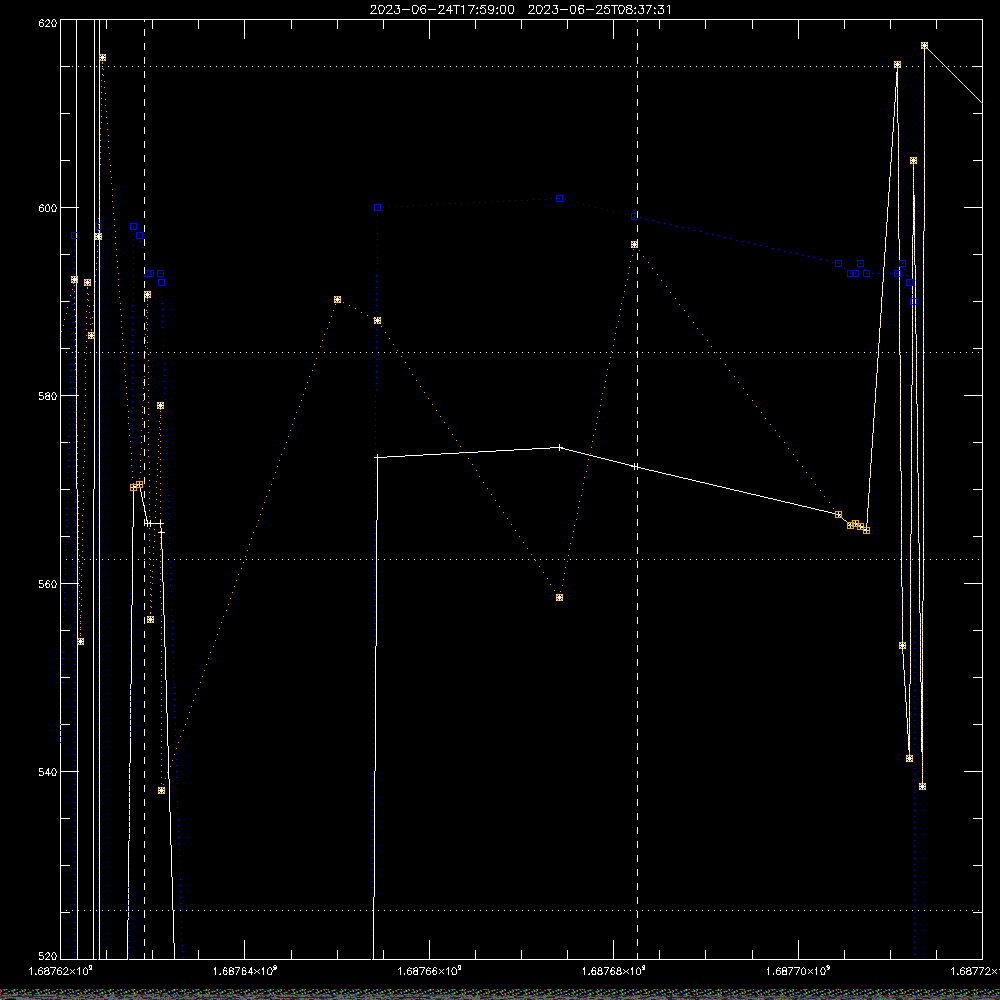Click the end timestamp 2023-06-25T08:37:31 in title
1000x1000 pixels.
[599, 10]
